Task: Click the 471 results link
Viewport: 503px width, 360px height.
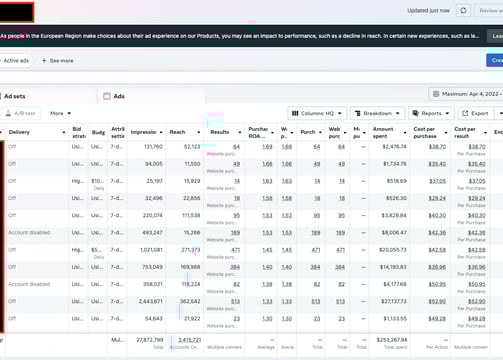Action: pyautogui.click(x=235, y=250)
